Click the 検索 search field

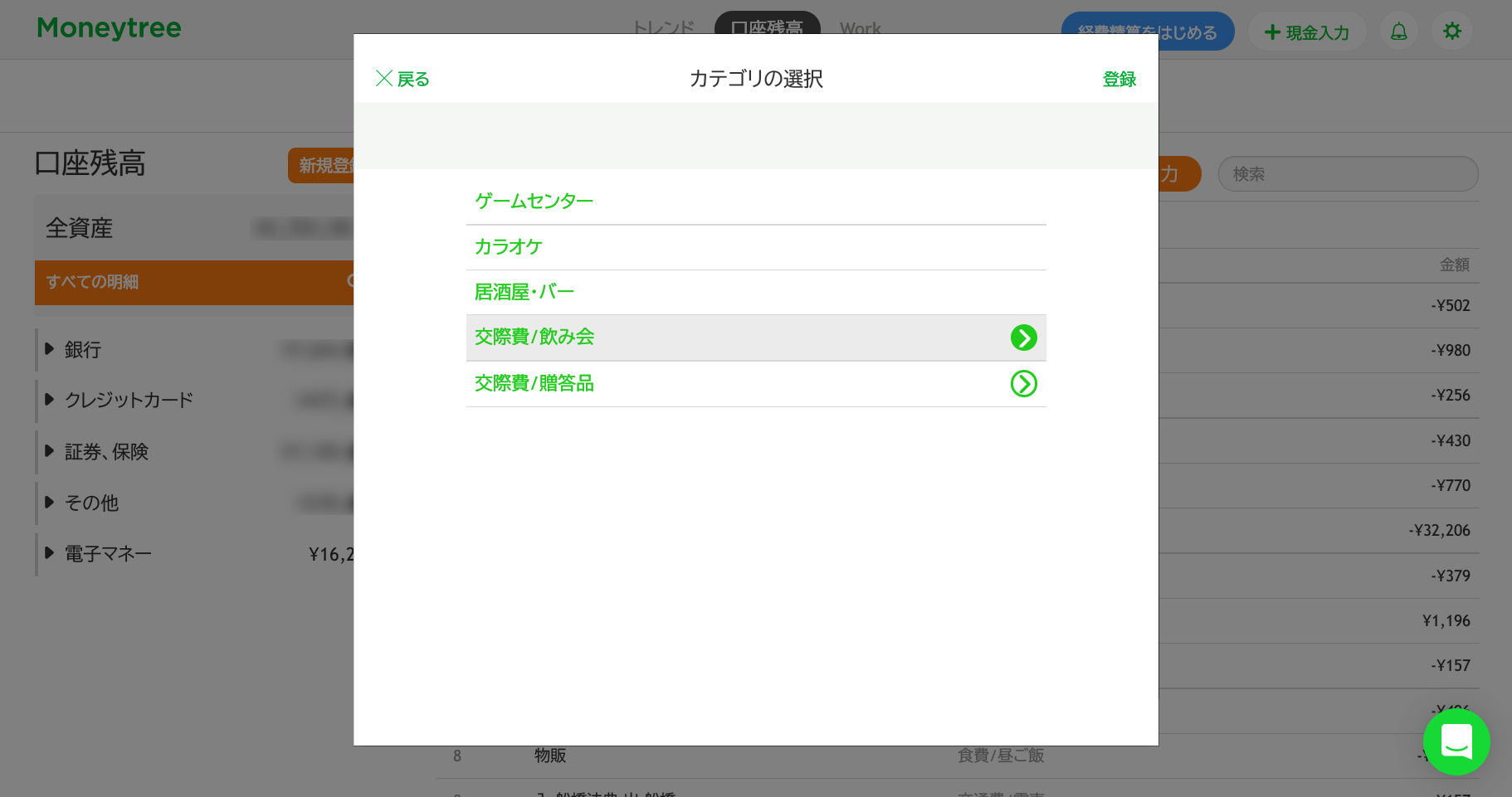(1348, 174)
